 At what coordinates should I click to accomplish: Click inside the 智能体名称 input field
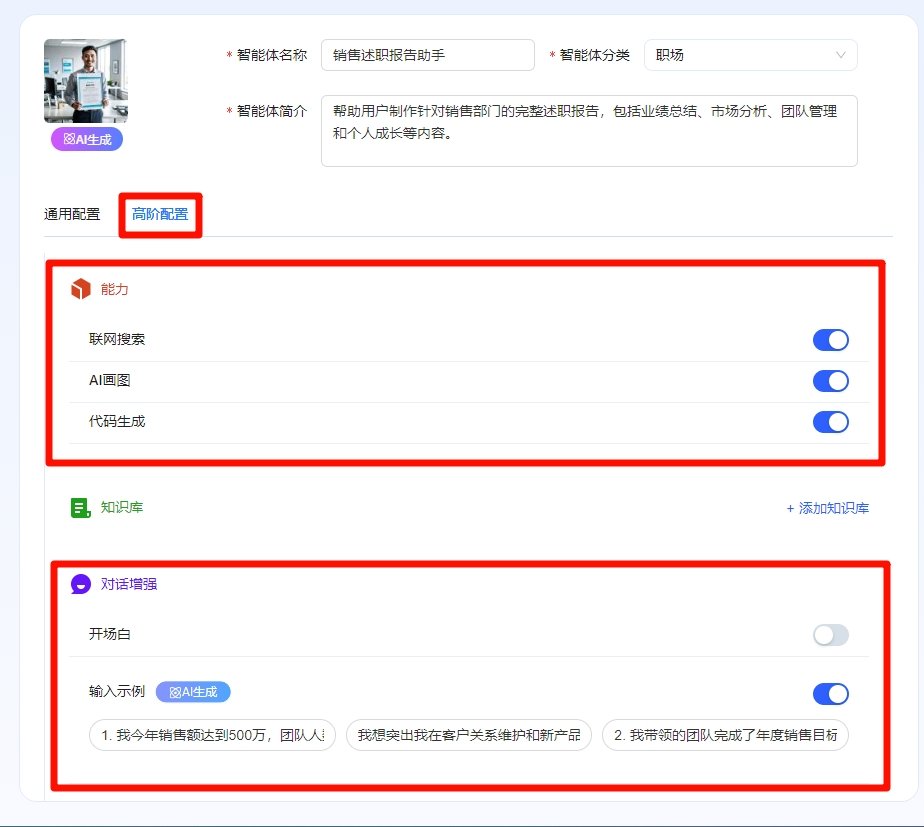[427, 56]
